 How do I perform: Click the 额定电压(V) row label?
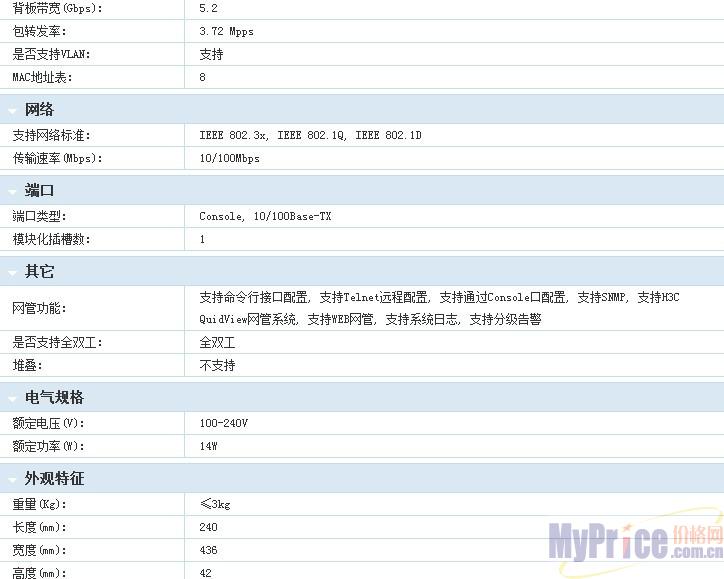point(48,423)
